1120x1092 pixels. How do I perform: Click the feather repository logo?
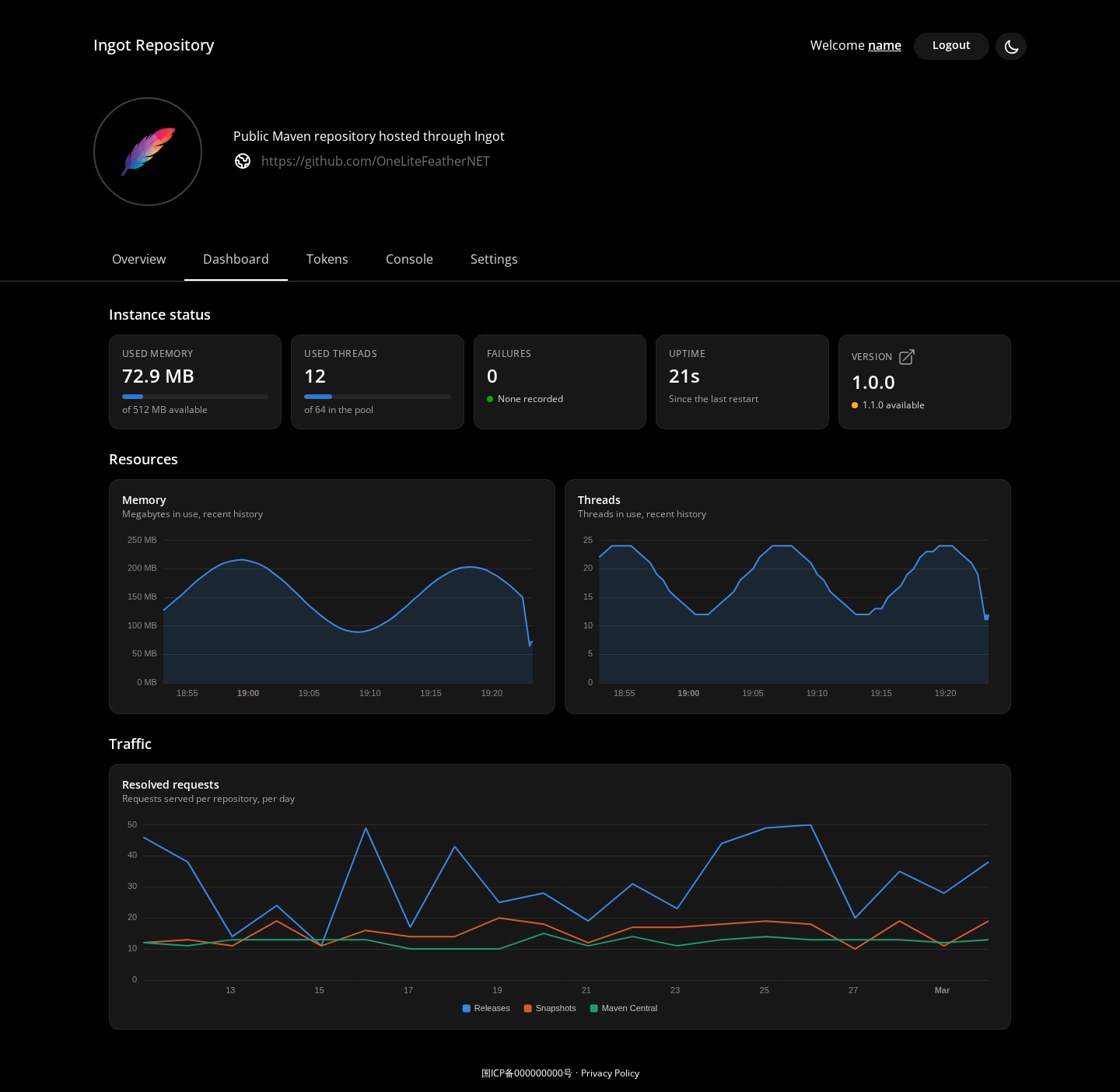(x=148, y=152)
